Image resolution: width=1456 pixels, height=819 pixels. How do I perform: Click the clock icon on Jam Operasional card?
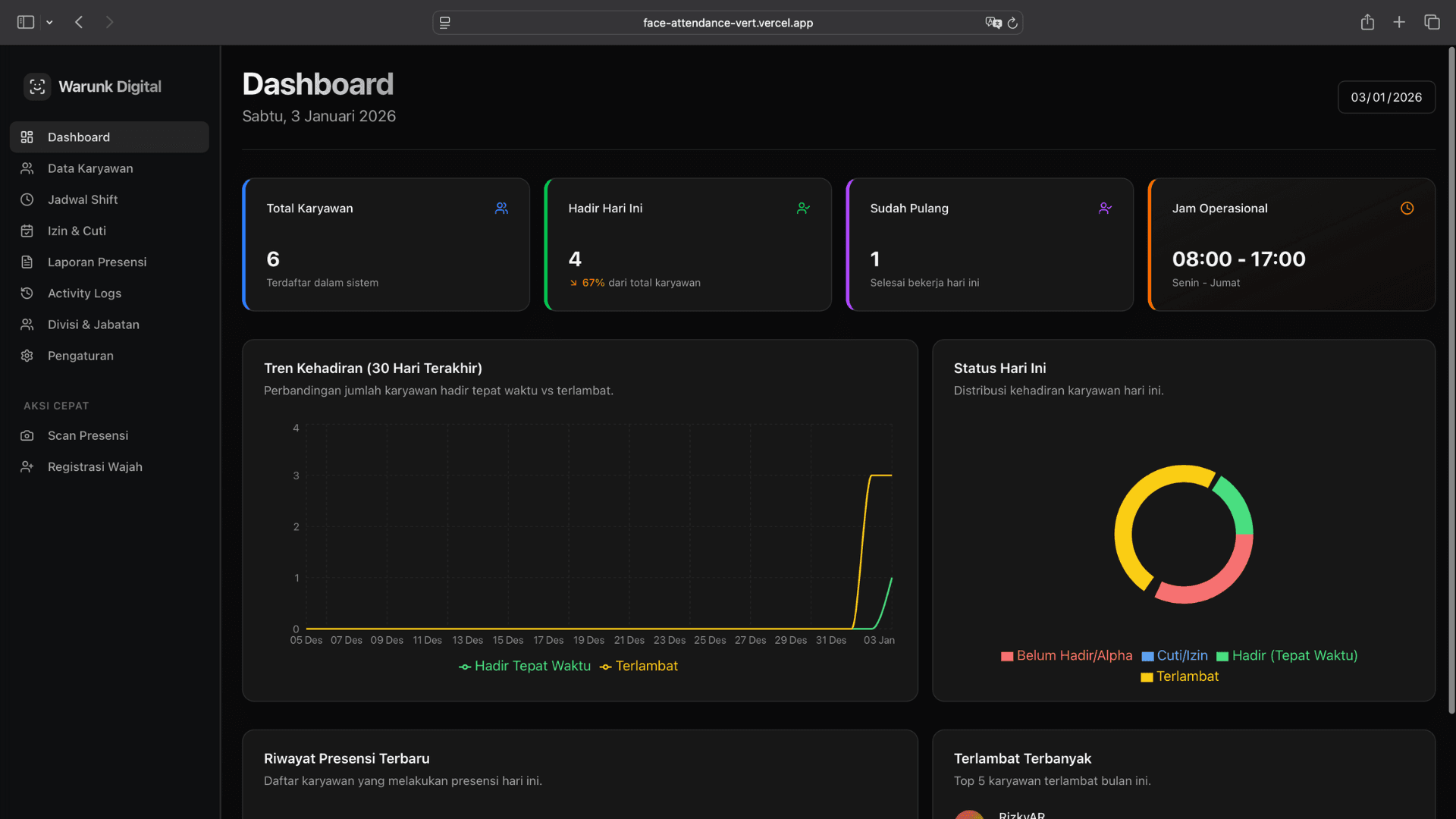1407,208
